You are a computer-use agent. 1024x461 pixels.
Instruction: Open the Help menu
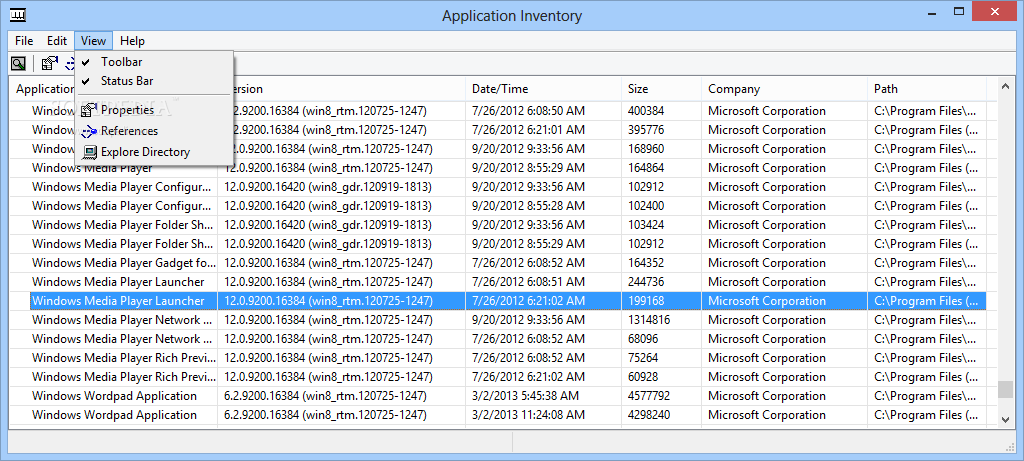point(132,40)
